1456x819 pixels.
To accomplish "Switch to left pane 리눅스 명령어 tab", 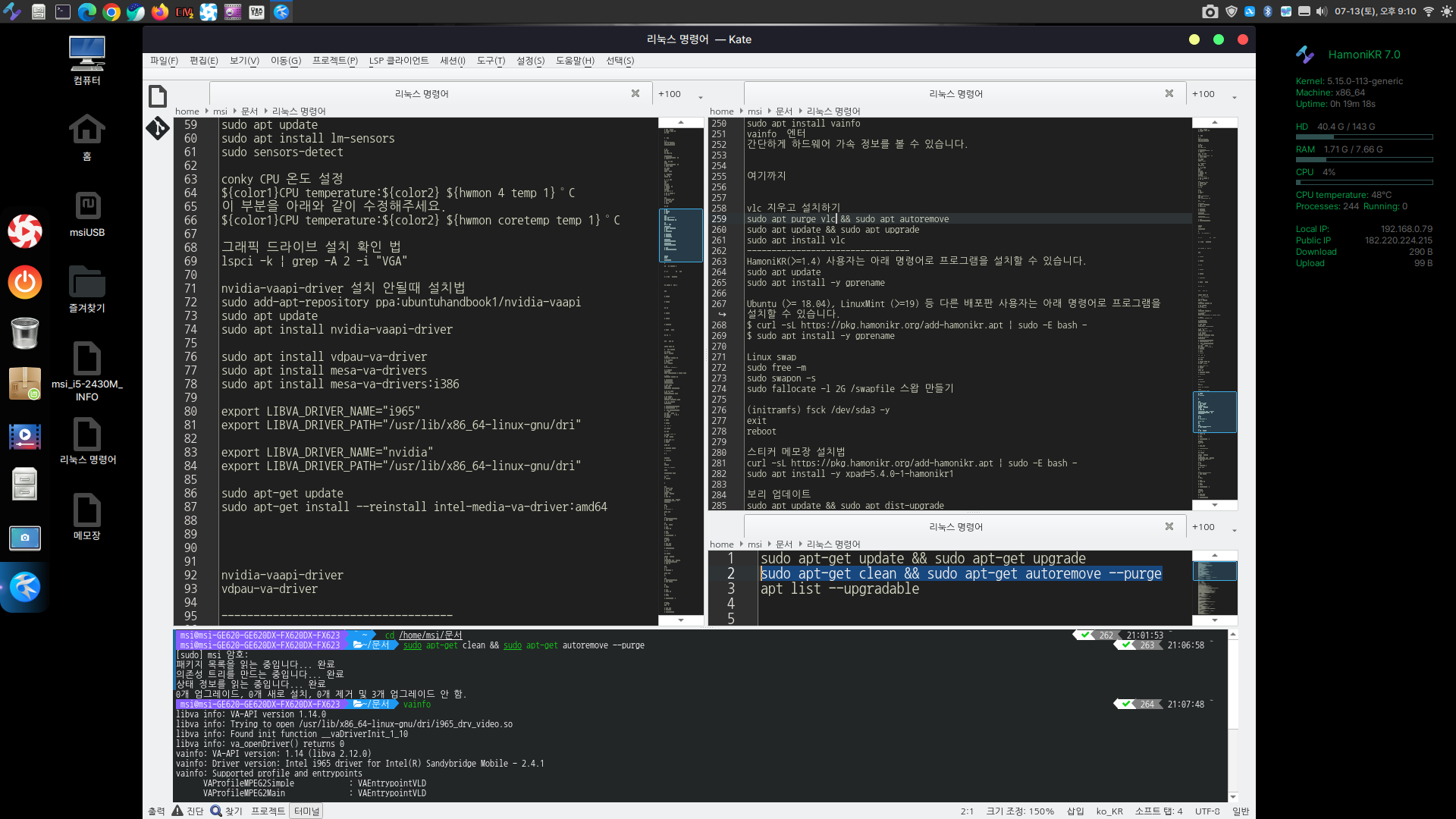I will [422, 94].
